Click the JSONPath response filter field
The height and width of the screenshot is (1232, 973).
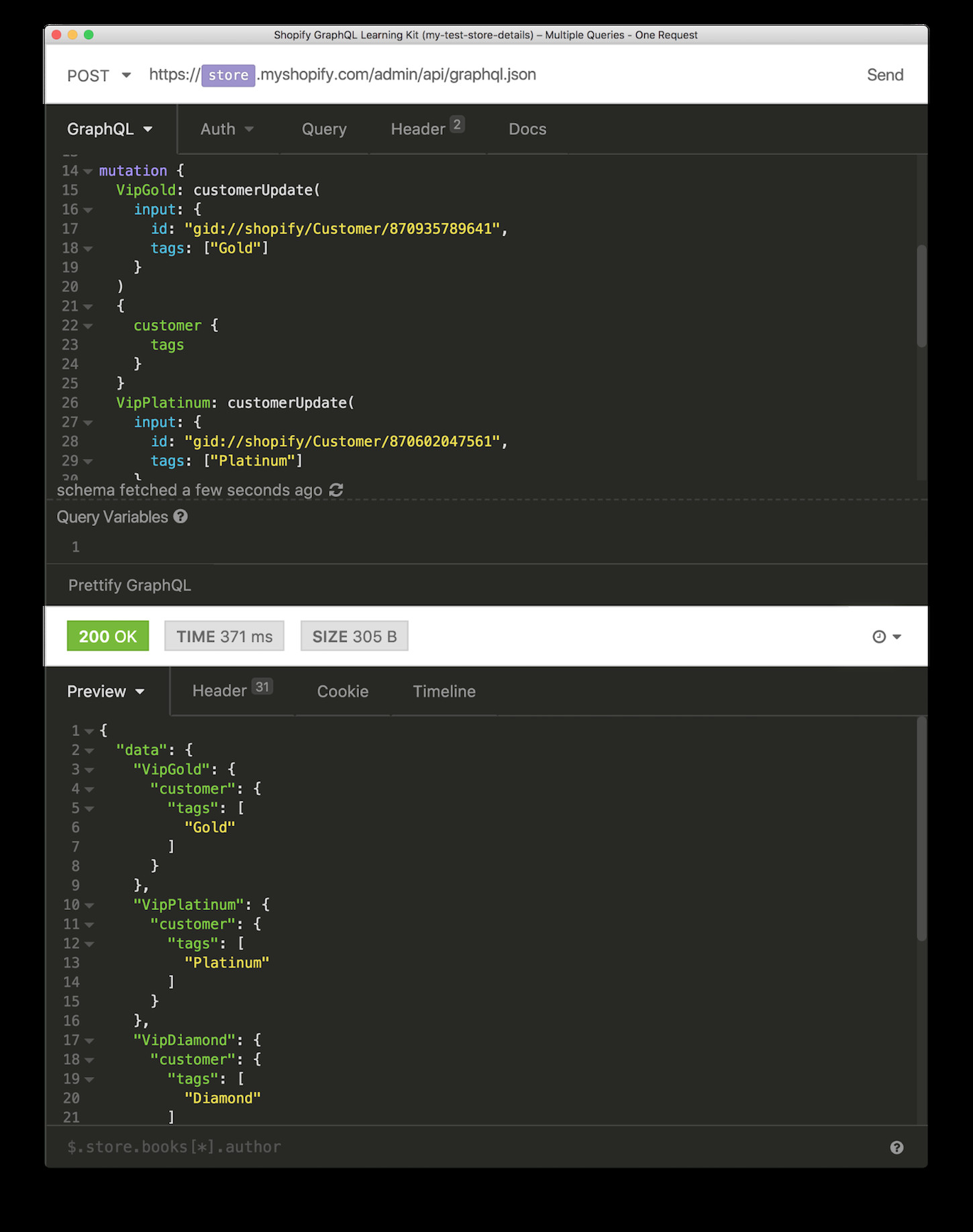pyautogui.click(x=470, y=1147)
